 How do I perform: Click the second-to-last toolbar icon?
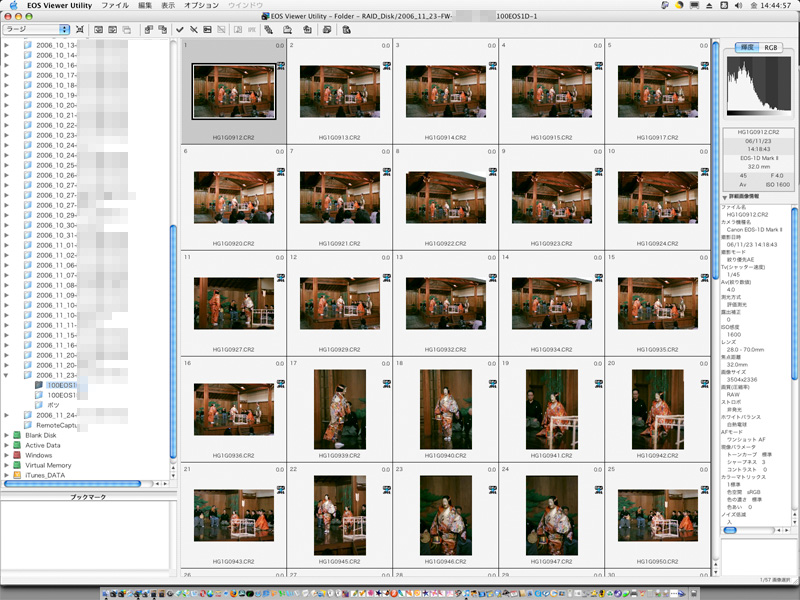(x=327, y=30)
